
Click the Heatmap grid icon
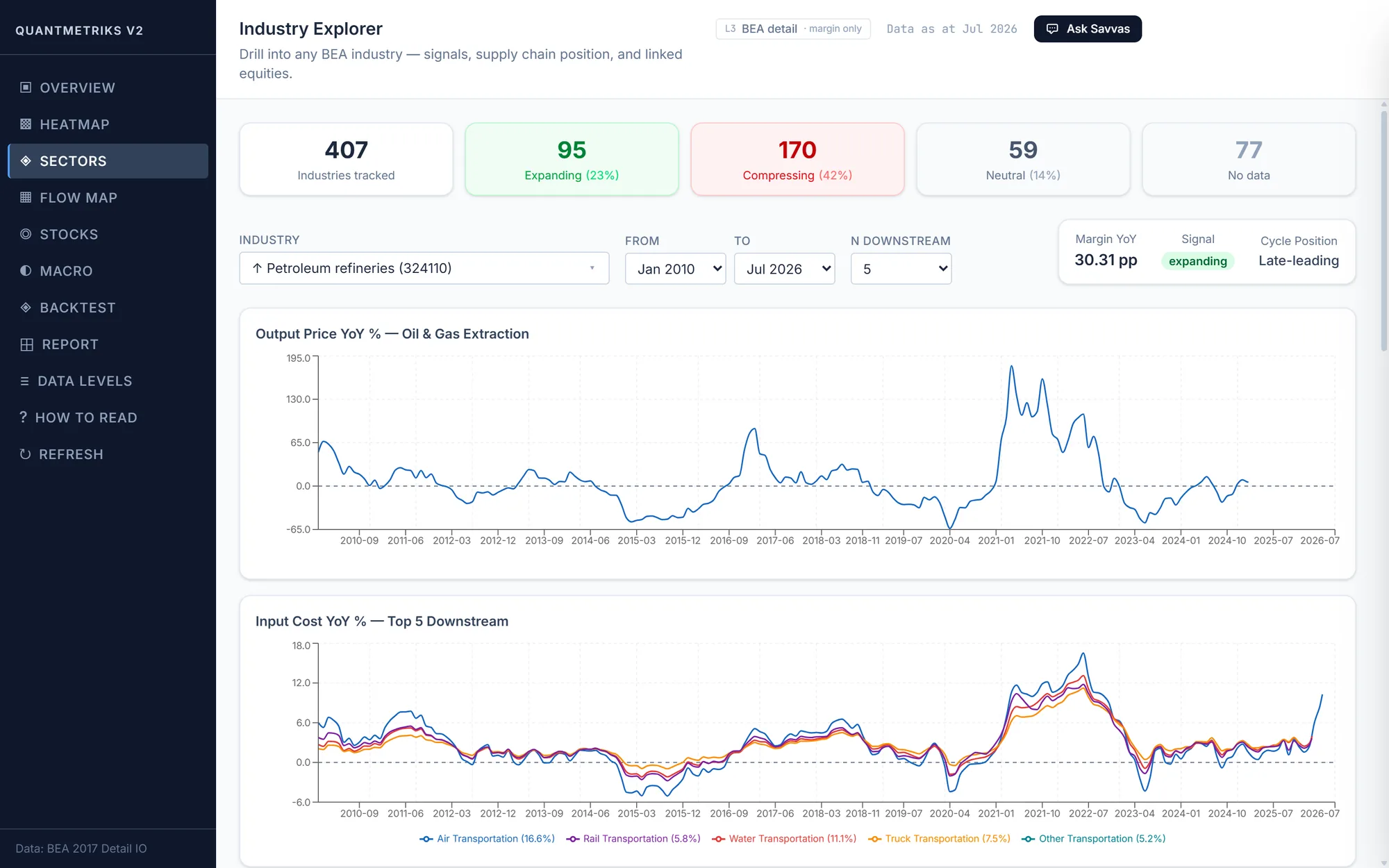[26, 124]
